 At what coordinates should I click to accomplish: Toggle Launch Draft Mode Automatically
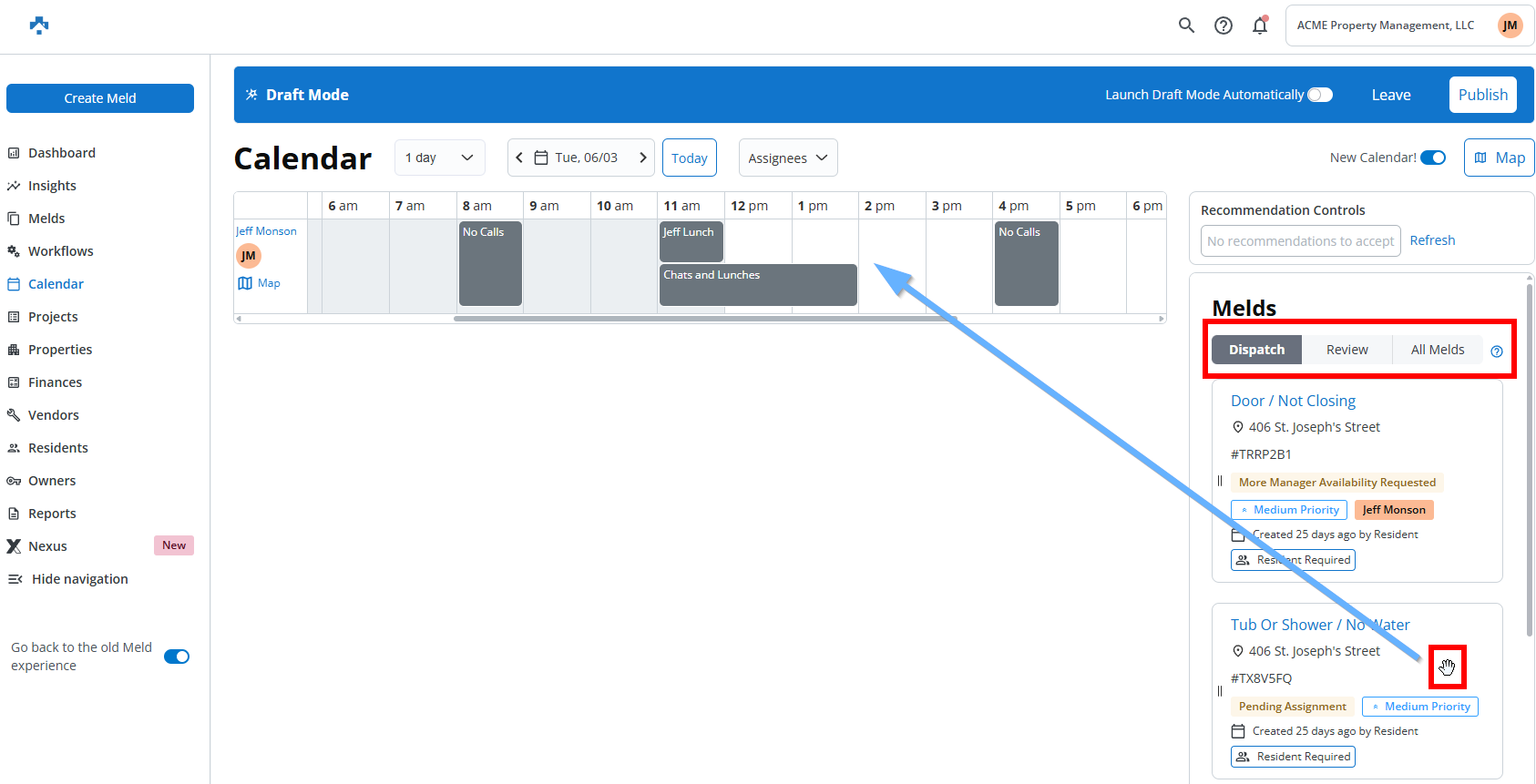pos(1319,95)
